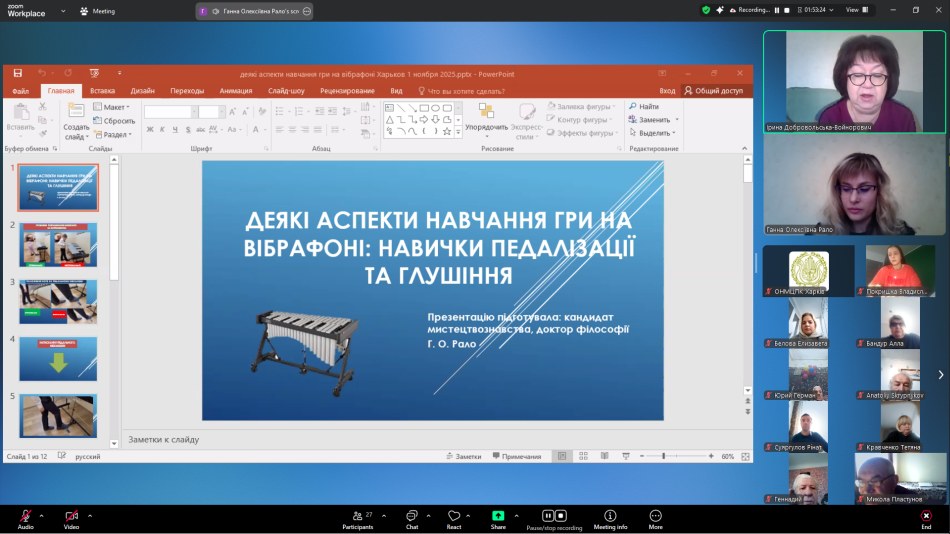Open Meeting info

pyautogui.click(x=610, y=517)
